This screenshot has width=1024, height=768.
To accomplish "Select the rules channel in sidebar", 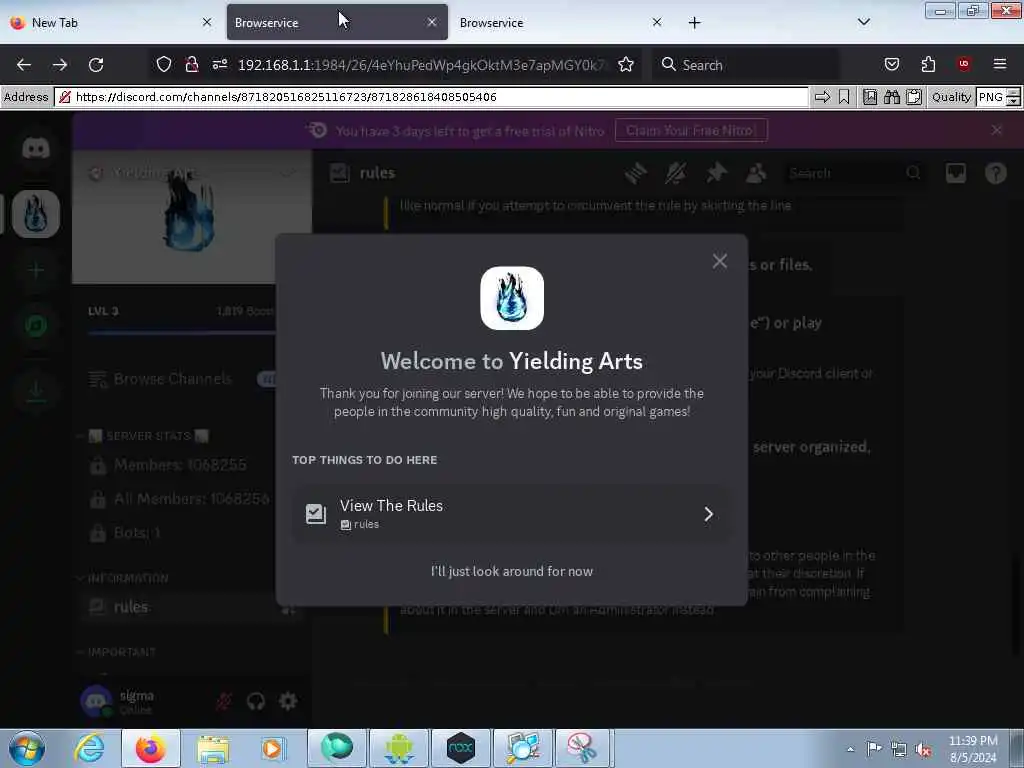I will tap(191, 607).
